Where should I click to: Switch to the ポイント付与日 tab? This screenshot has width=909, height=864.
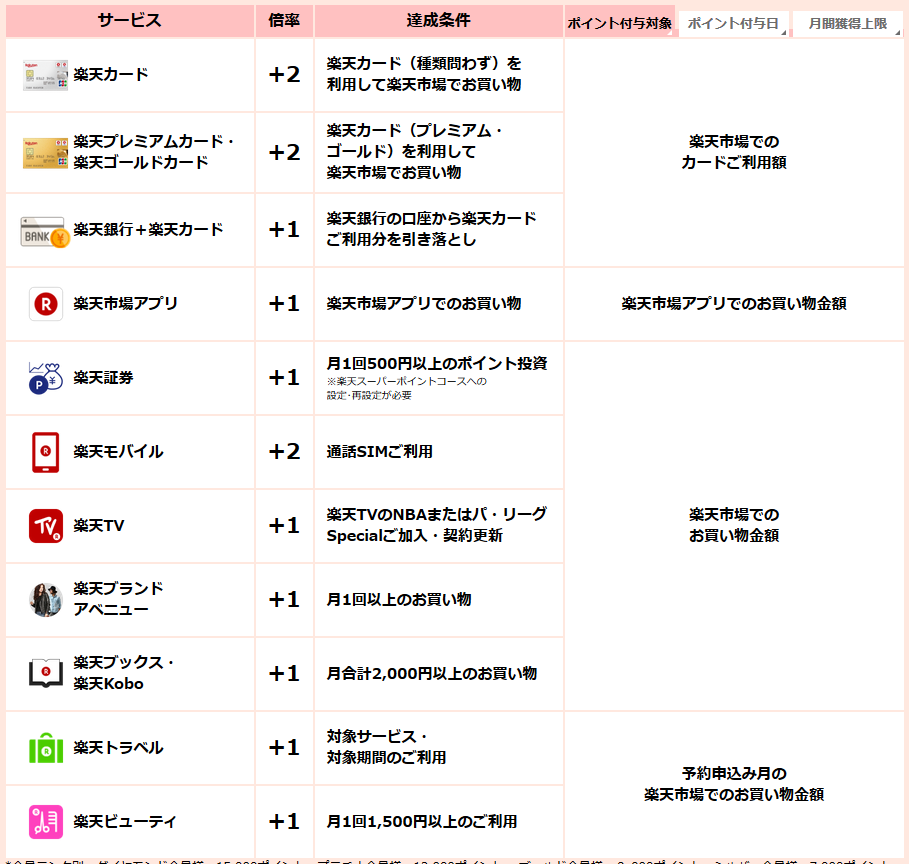(x=733, y=23)
